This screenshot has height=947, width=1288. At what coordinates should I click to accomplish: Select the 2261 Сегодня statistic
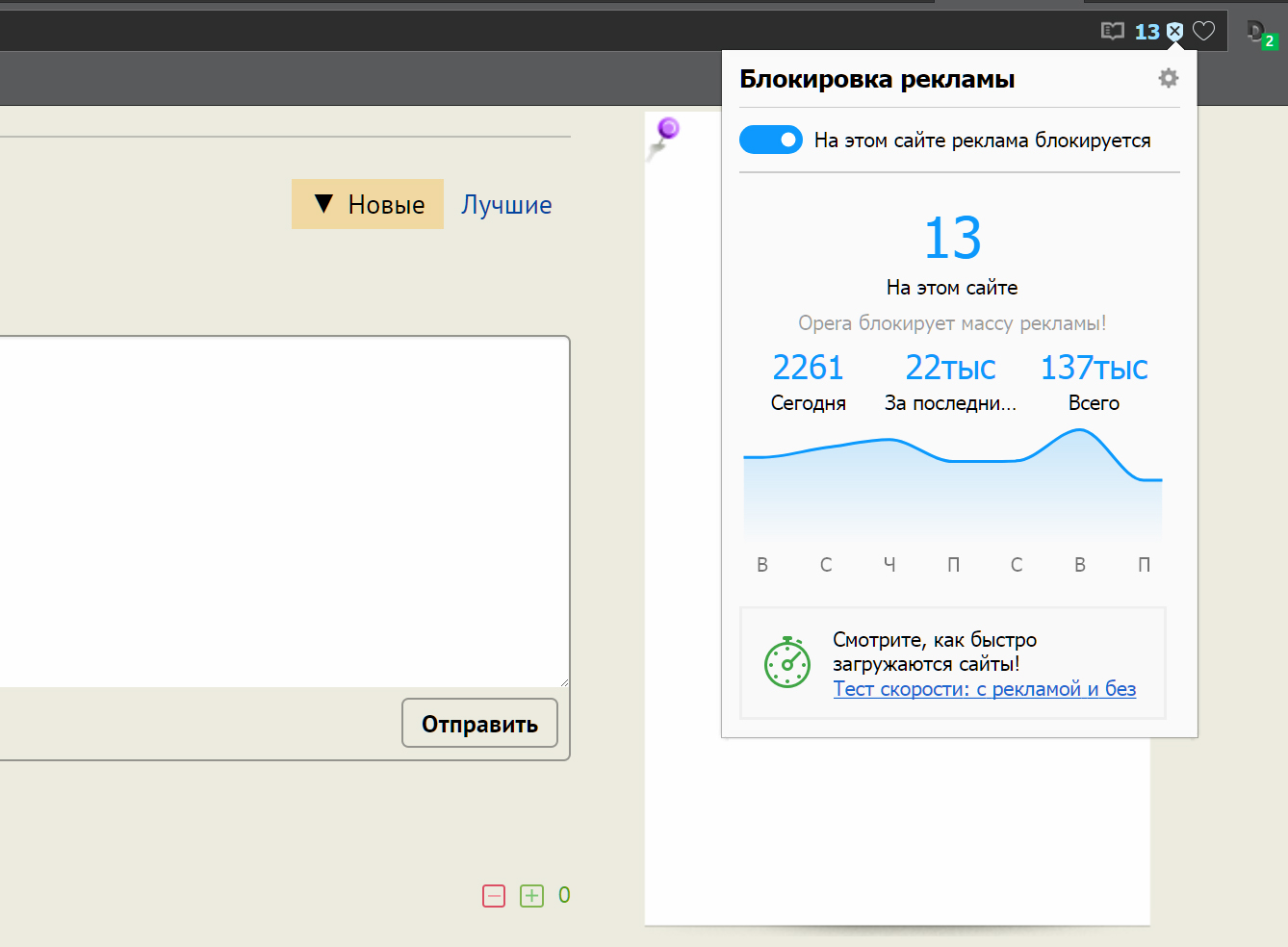point(808,381)
